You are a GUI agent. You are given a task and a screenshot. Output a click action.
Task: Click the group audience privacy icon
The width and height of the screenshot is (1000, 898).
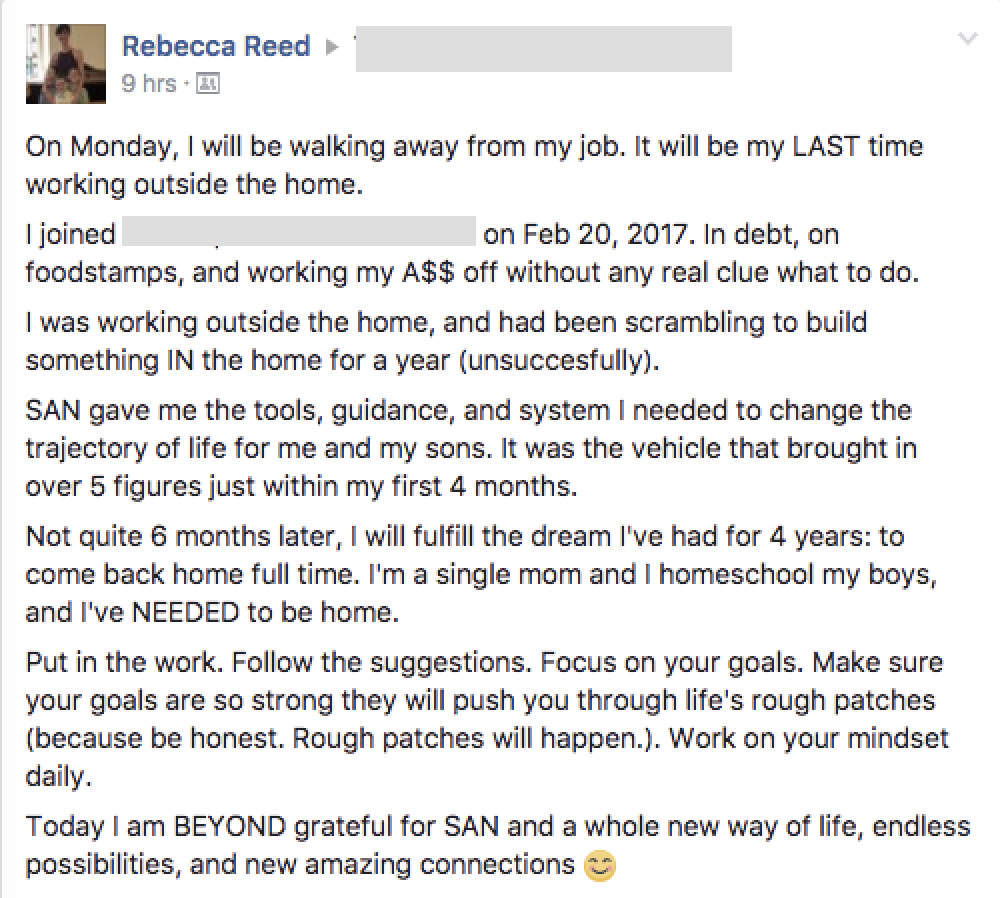(208, 84)
